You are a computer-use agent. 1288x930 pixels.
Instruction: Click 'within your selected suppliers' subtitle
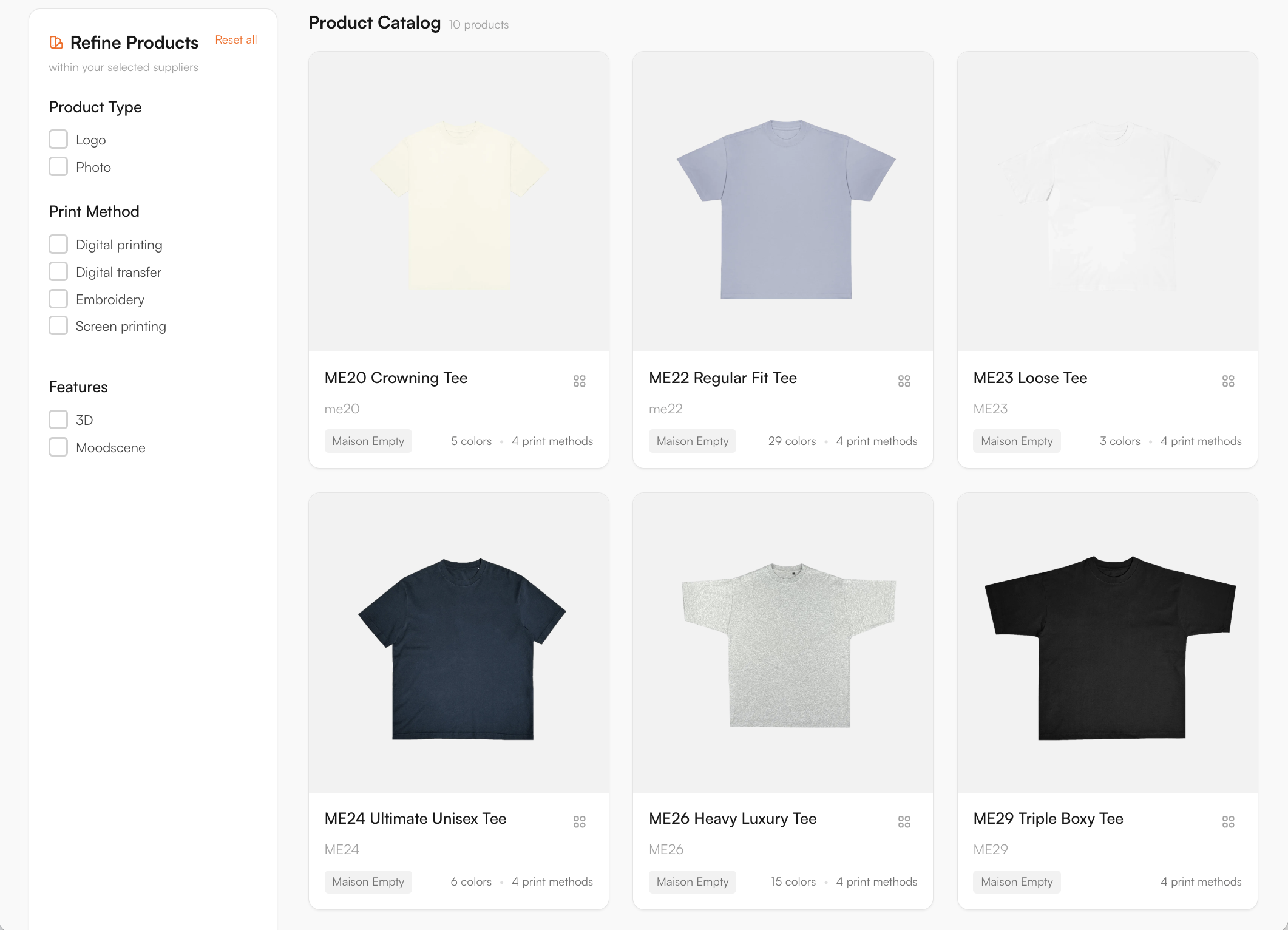point(124,67)
